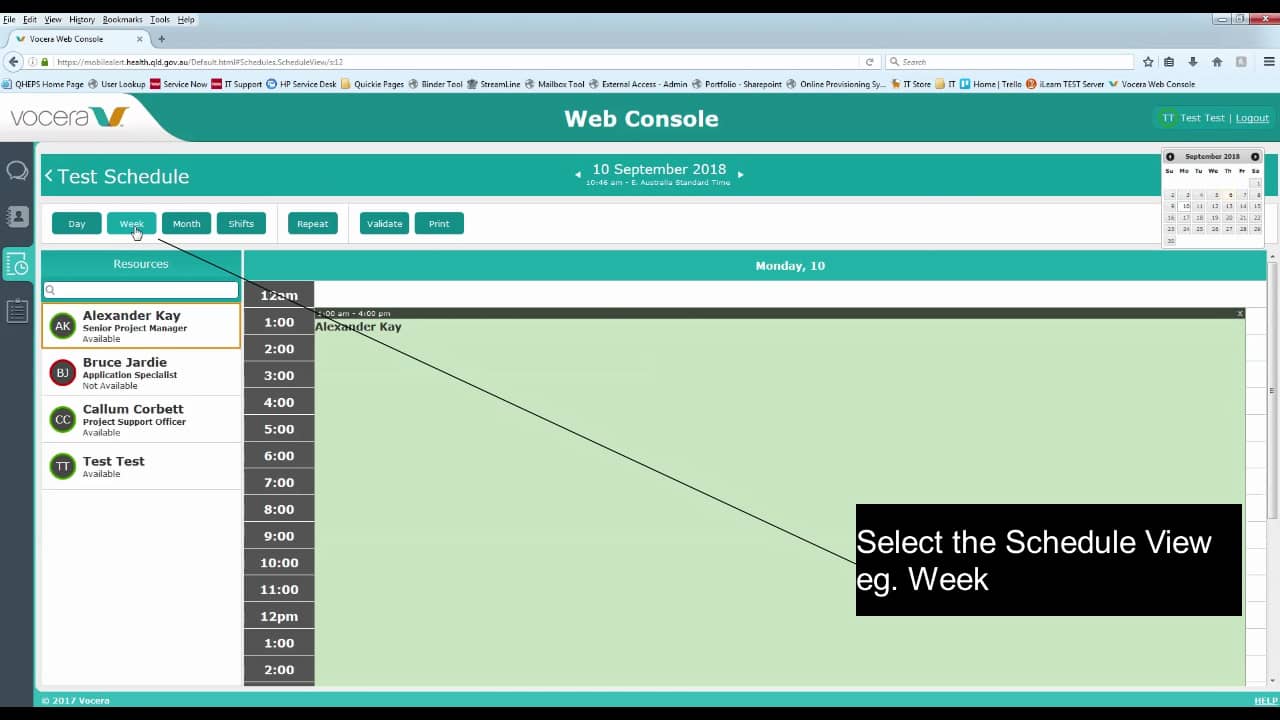The height and width of the screenshot is (720, 1280).
Task: Open the History menu
Action: [x=82, y=19]
